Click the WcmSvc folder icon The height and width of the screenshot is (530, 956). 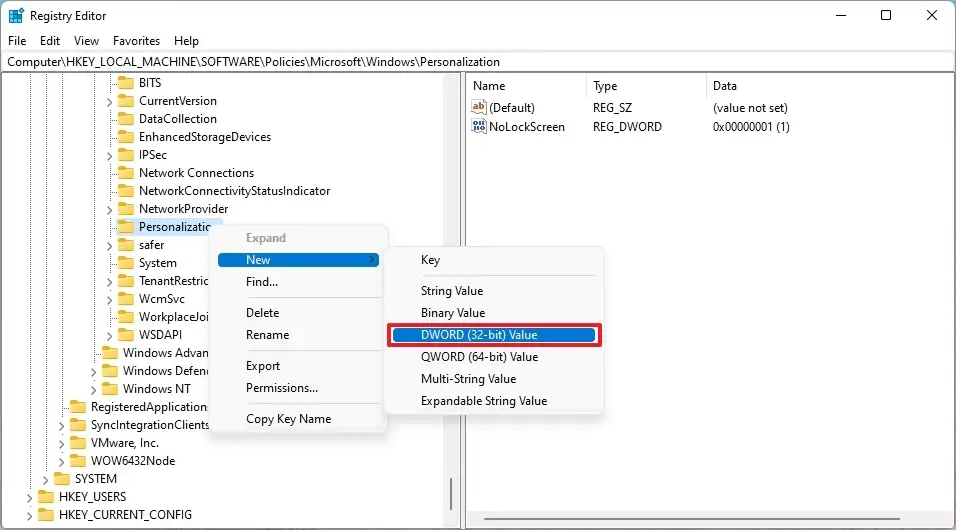126,298
